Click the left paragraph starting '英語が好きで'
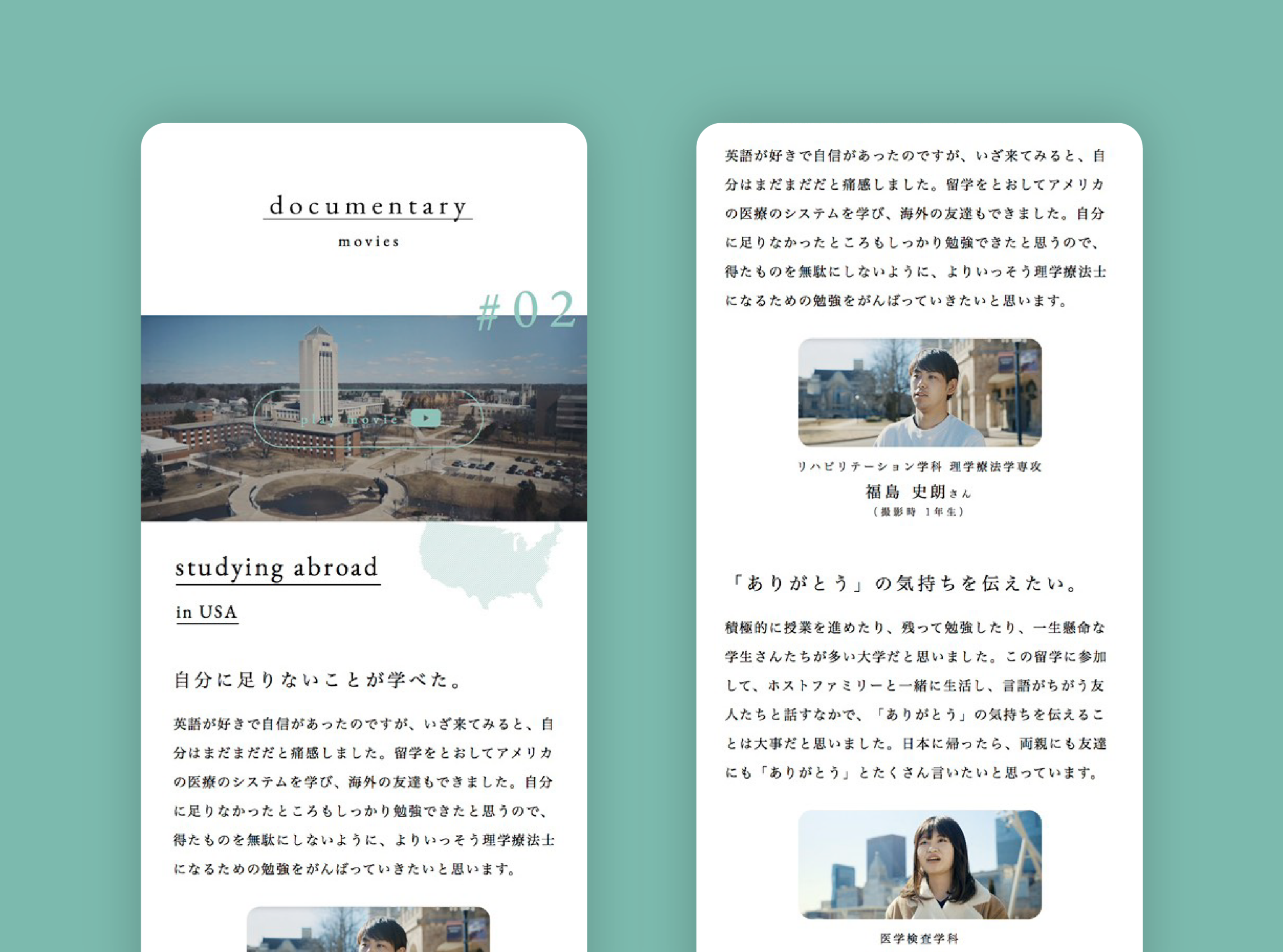The image size is (1283, 952). 364,796
